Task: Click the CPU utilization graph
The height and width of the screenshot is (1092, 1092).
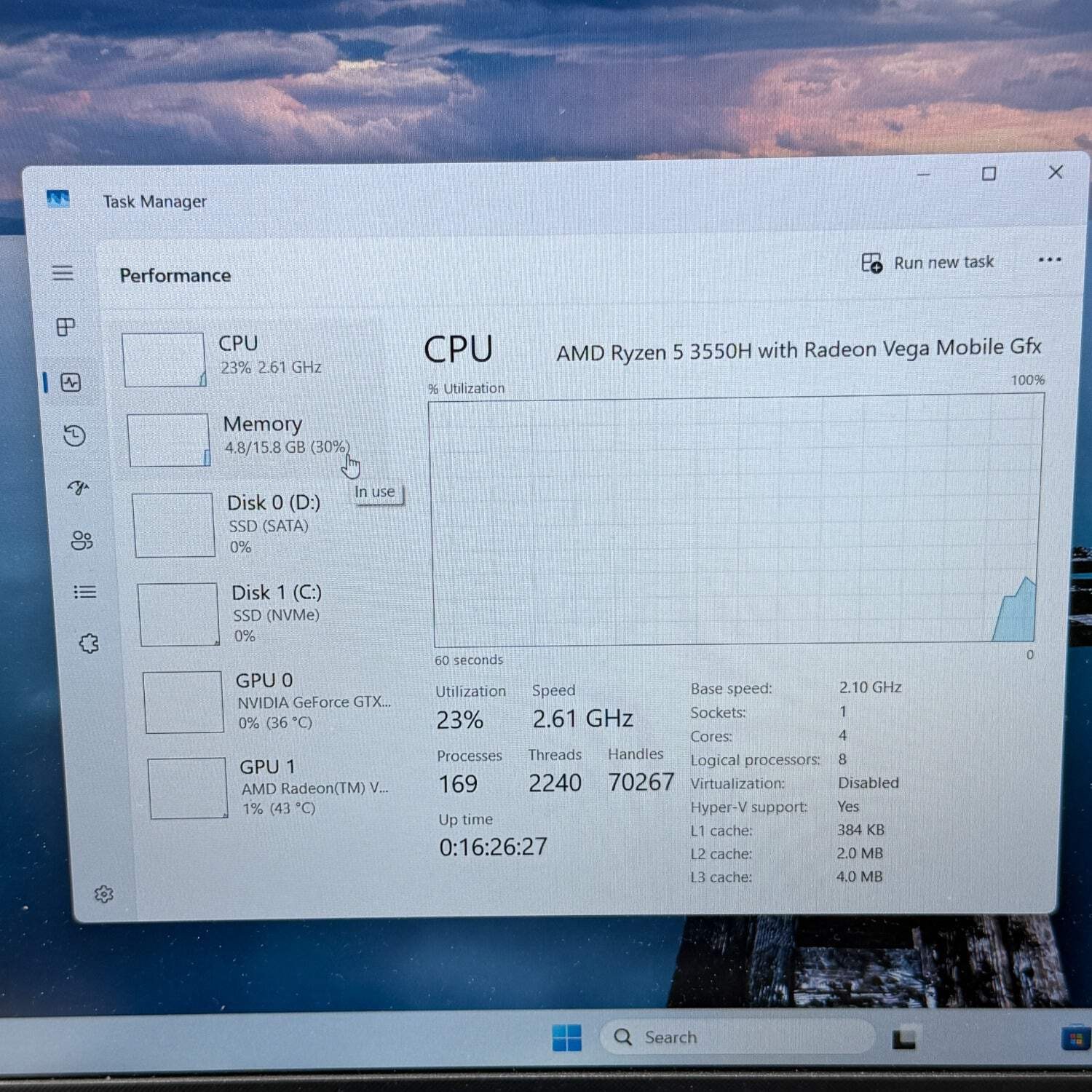Action: (x=735, y=521)
